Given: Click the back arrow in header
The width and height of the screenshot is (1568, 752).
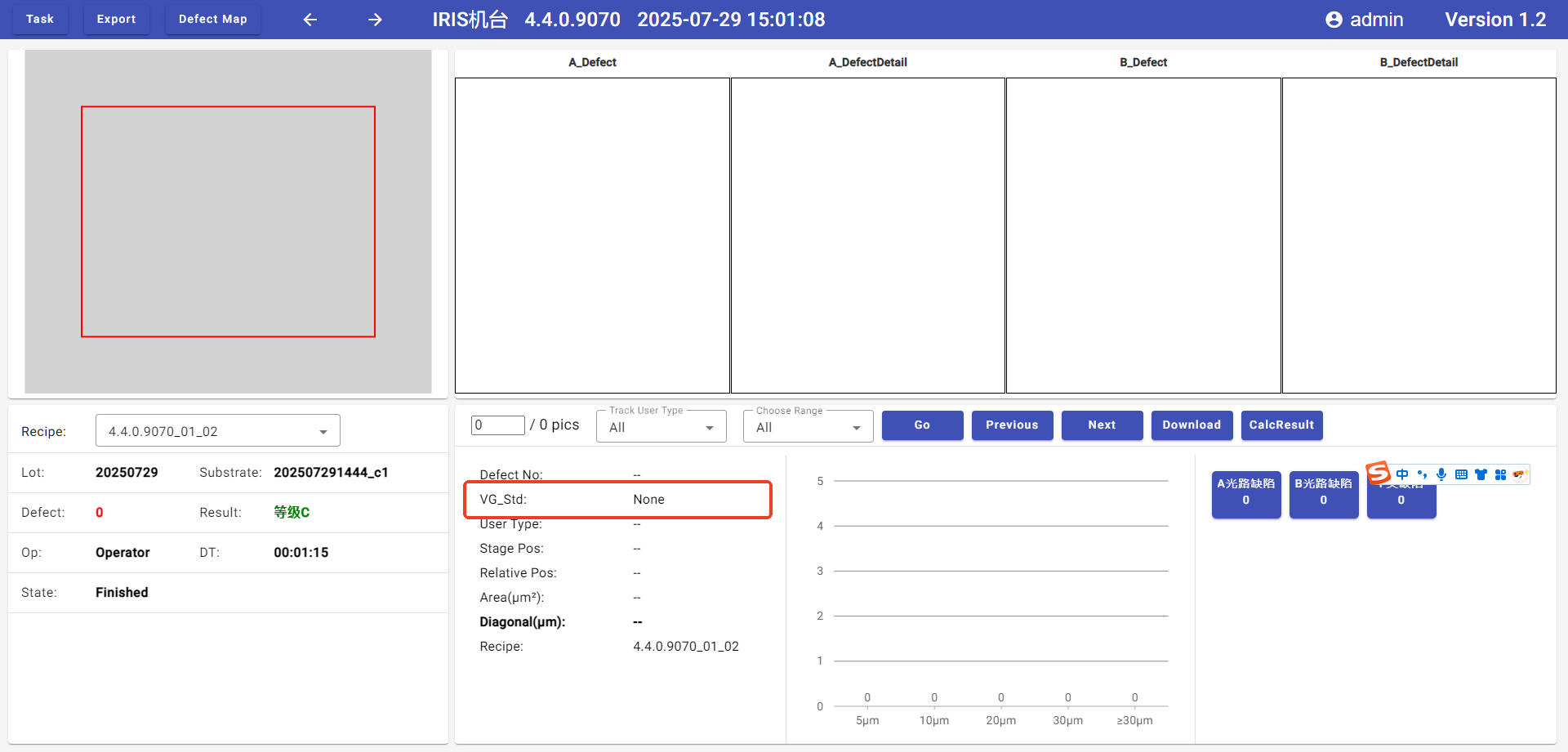Looking at the screenshot, I should [310, 20].
